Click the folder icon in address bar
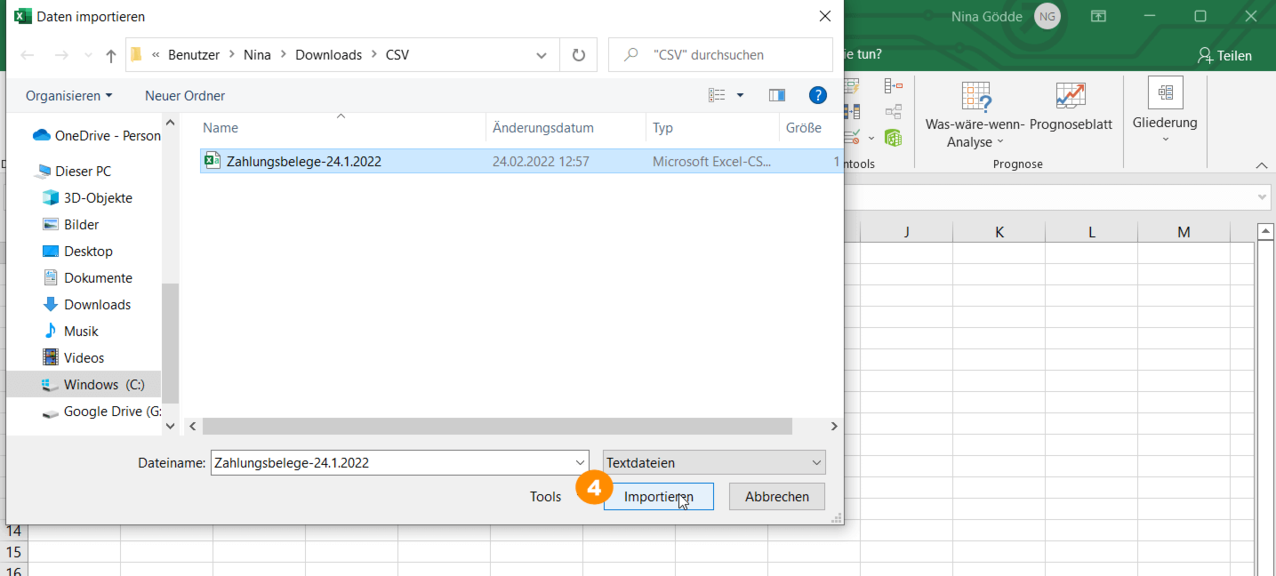Screen dimensions: 1276x576 136,55
